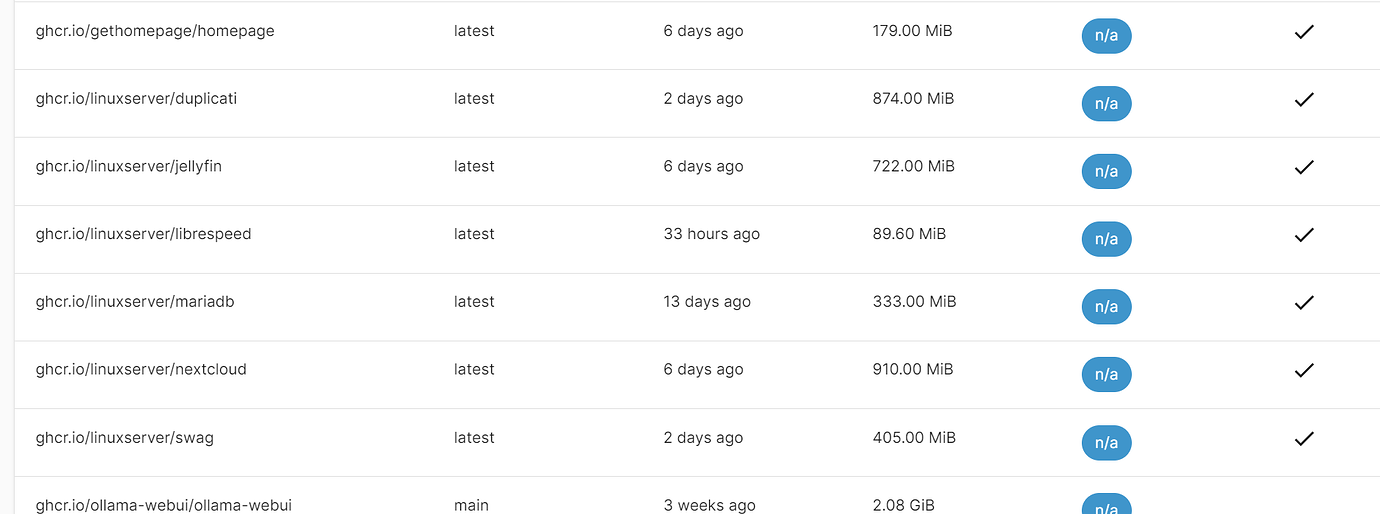This screenshot has width=1380, height=514.
Task: Click the checkmark icon for linuxserver/swag
Action: [x=1303, y=438]
